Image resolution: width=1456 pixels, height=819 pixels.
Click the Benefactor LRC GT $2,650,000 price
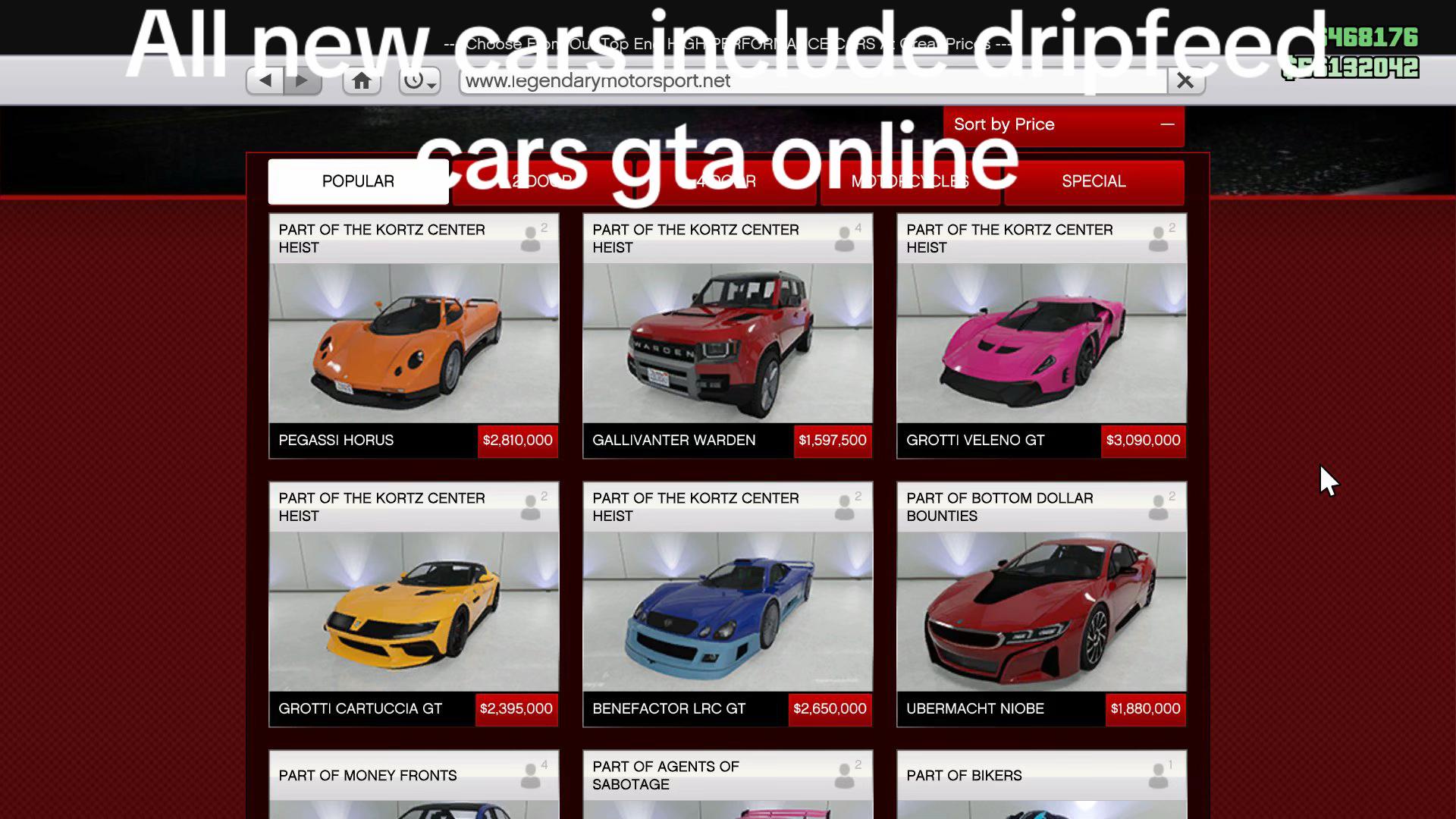(830, 709)
